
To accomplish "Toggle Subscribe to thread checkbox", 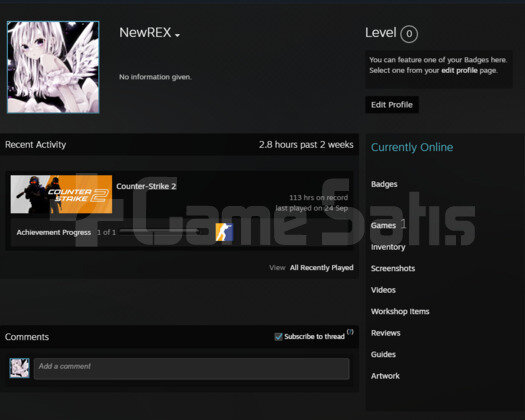I will tap(278, 337).
